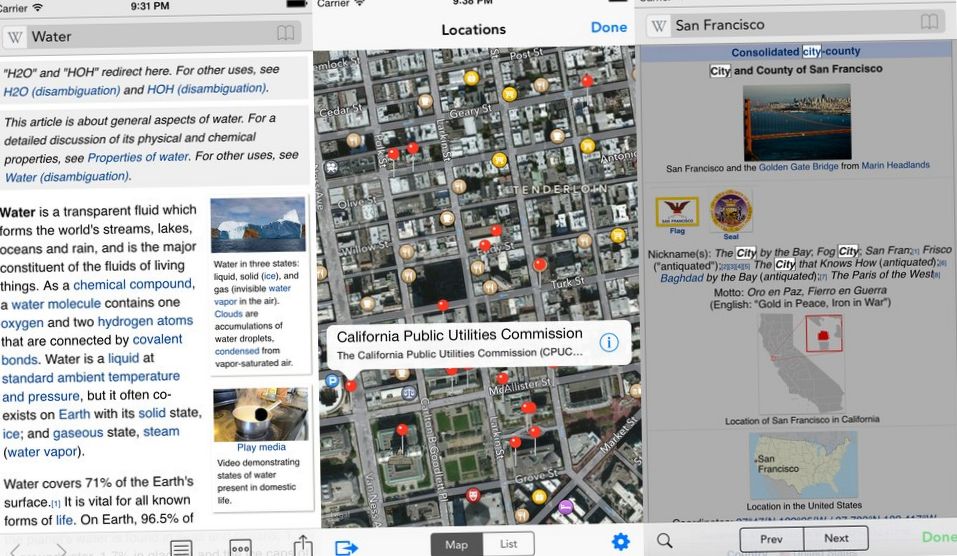The width and height of the screenshot is (957, 556).
Task: Tap the info icon on CPUC callout
Action: tap(609, 342)
